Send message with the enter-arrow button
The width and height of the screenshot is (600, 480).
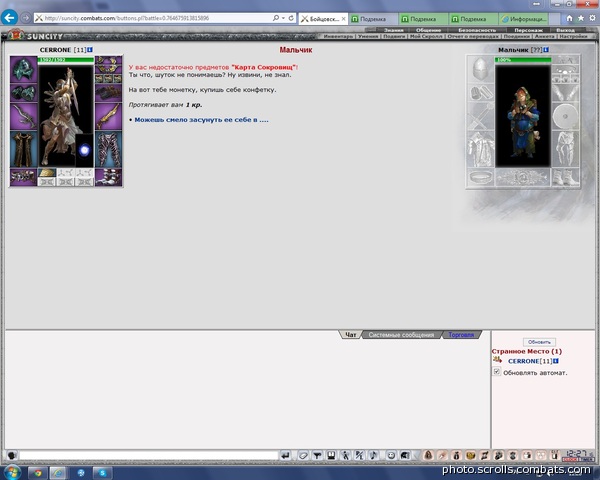coord(285,456)
